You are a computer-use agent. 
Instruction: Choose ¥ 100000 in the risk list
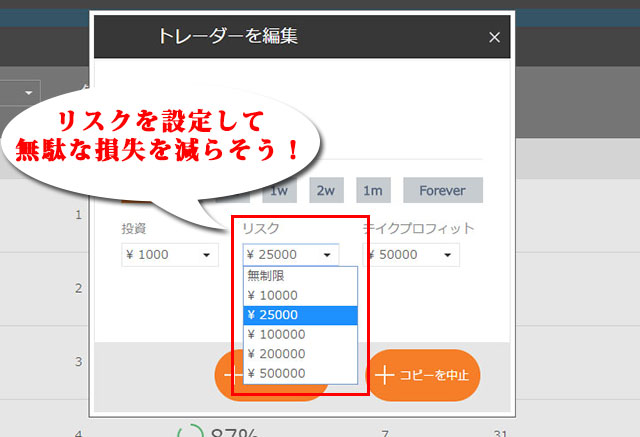pyautogui.click(x=300, y=335)
